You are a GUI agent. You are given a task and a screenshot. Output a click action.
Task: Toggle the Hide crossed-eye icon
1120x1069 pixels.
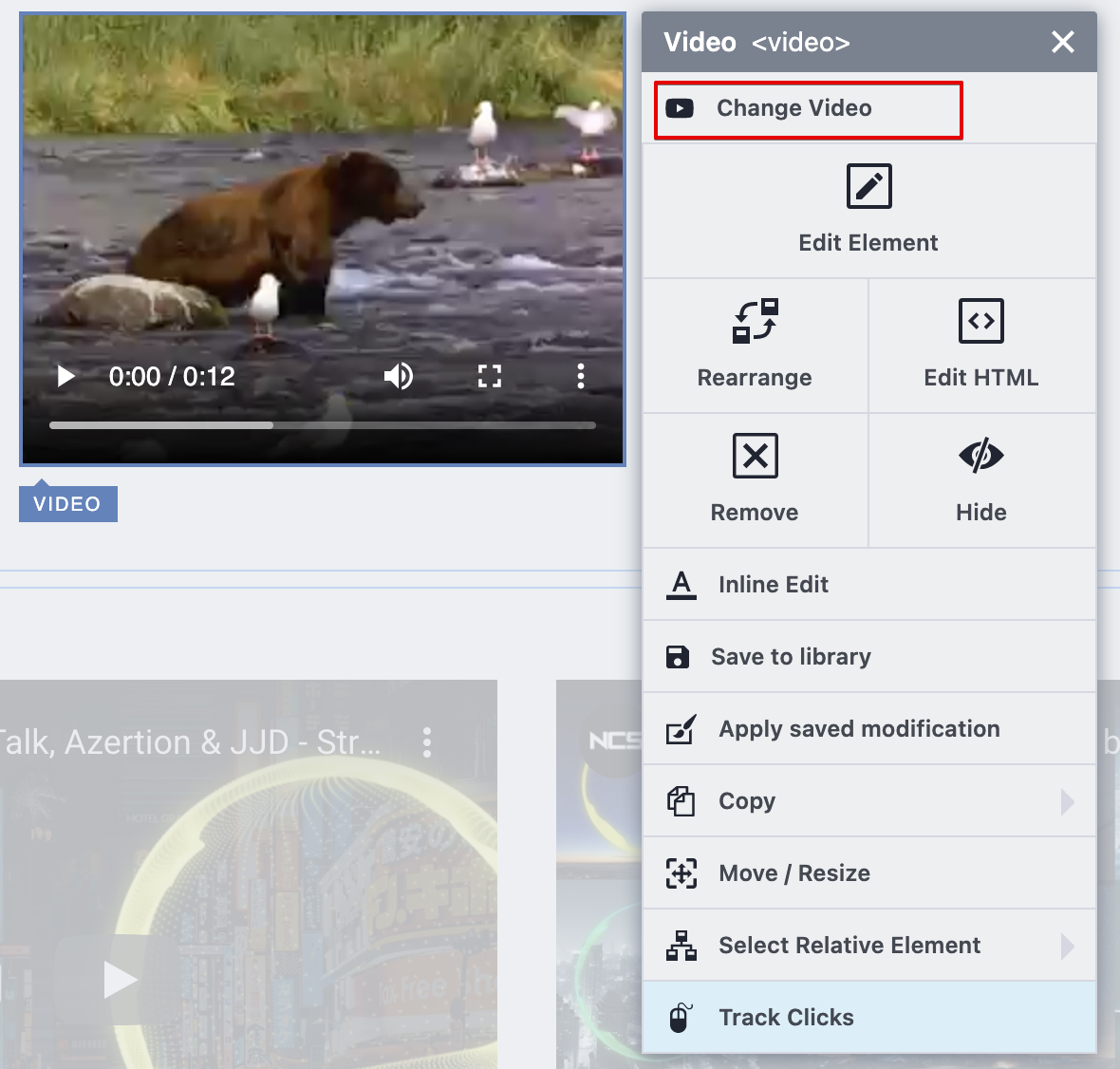(980, 455)
